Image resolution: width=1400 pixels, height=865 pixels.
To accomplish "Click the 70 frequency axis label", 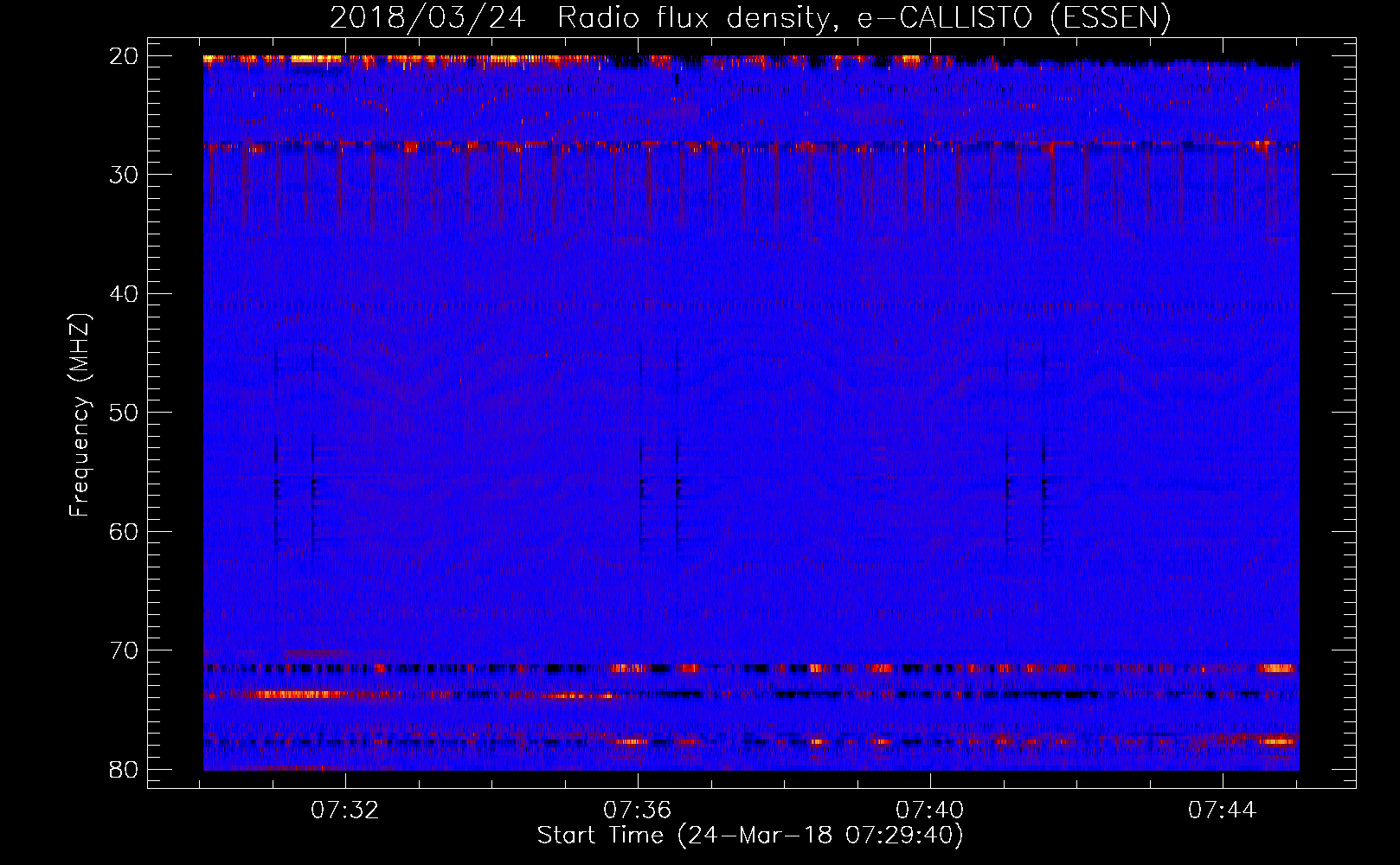I will point(125,650).
